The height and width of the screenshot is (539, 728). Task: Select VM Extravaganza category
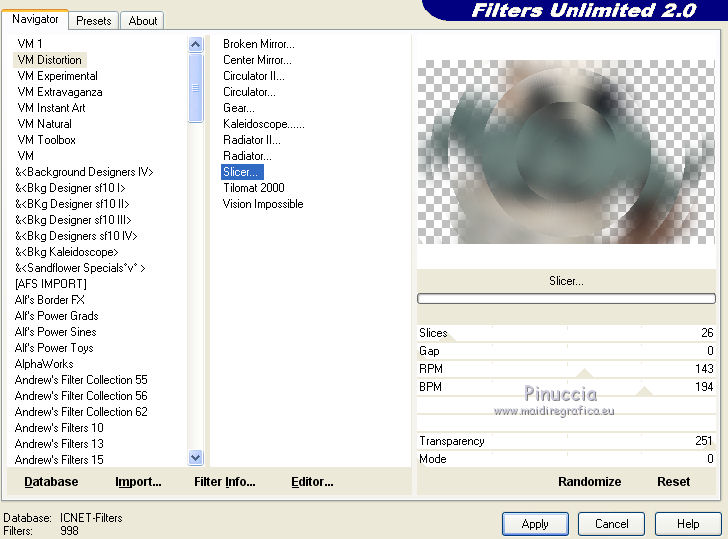tap(60, 92)
